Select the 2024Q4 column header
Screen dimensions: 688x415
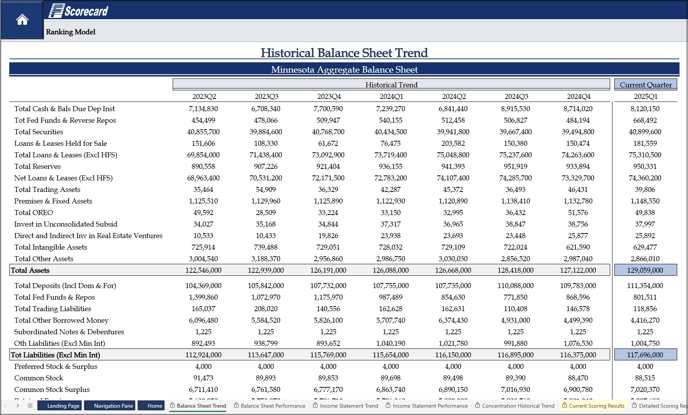coord(578,97)
